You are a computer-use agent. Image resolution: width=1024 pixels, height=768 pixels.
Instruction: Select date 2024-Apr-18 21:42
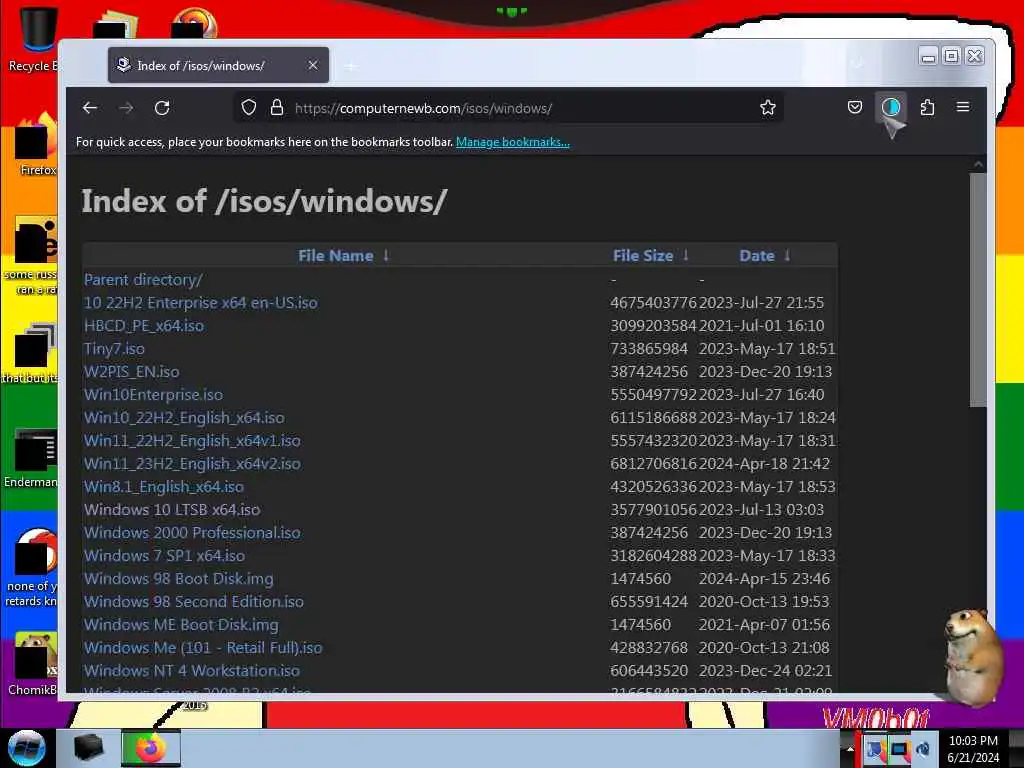point(764,464)
